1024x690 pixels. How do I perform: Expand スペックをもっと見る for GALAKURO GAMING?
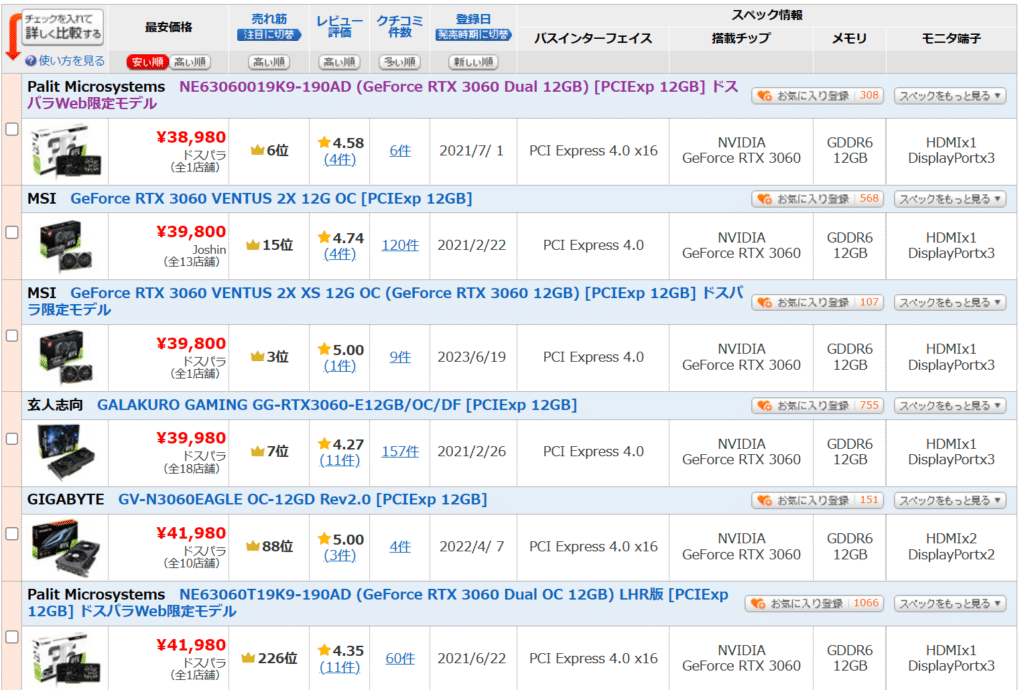(950, 406)
